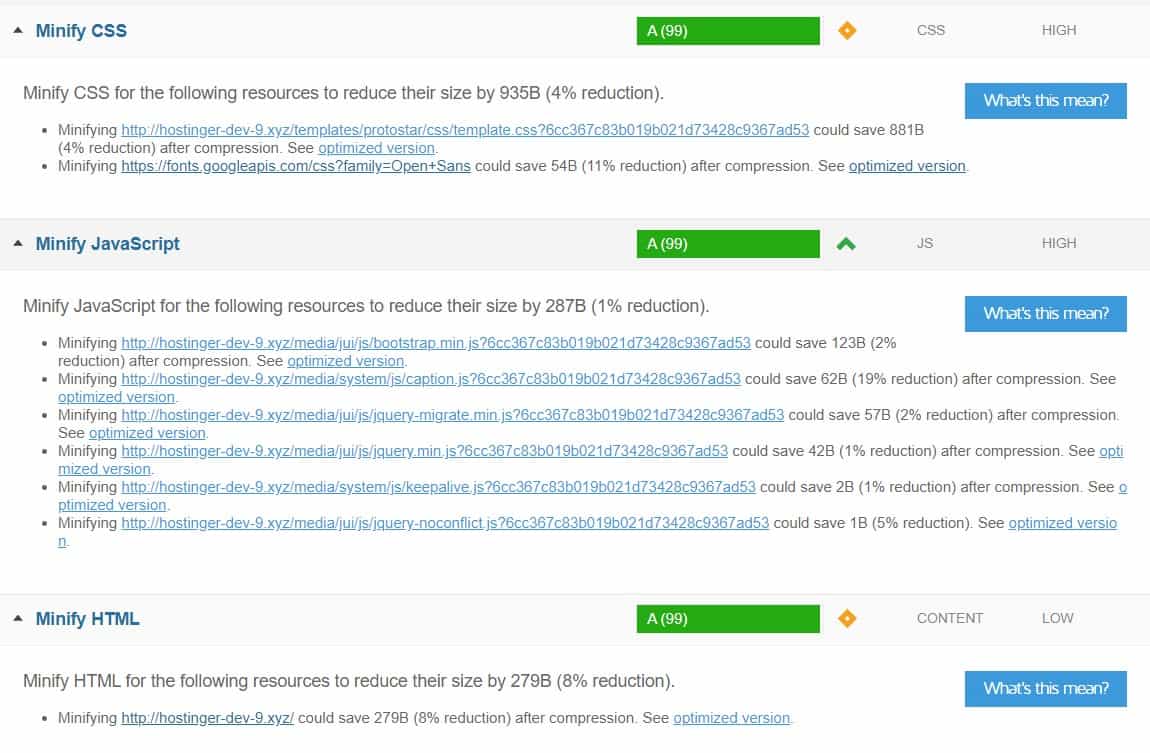Click the JS category label
This screenshot has width=1150, height=753.
pos(925,243)
